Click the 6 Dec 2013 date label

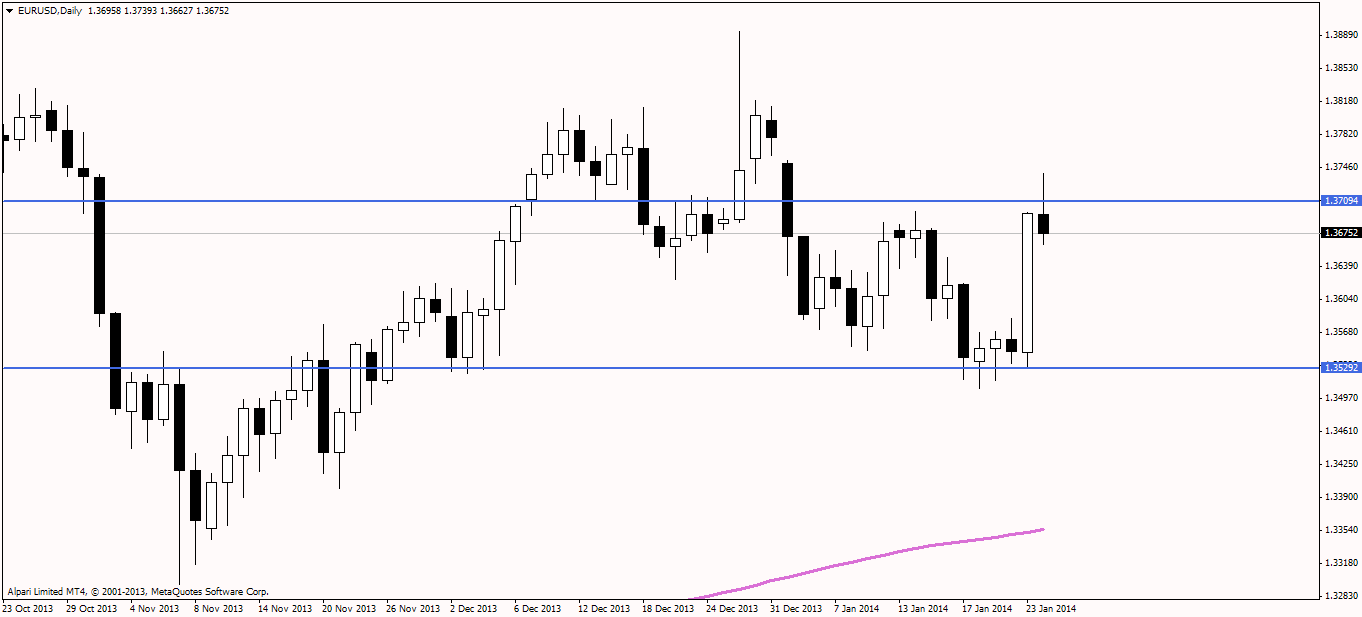538,608
